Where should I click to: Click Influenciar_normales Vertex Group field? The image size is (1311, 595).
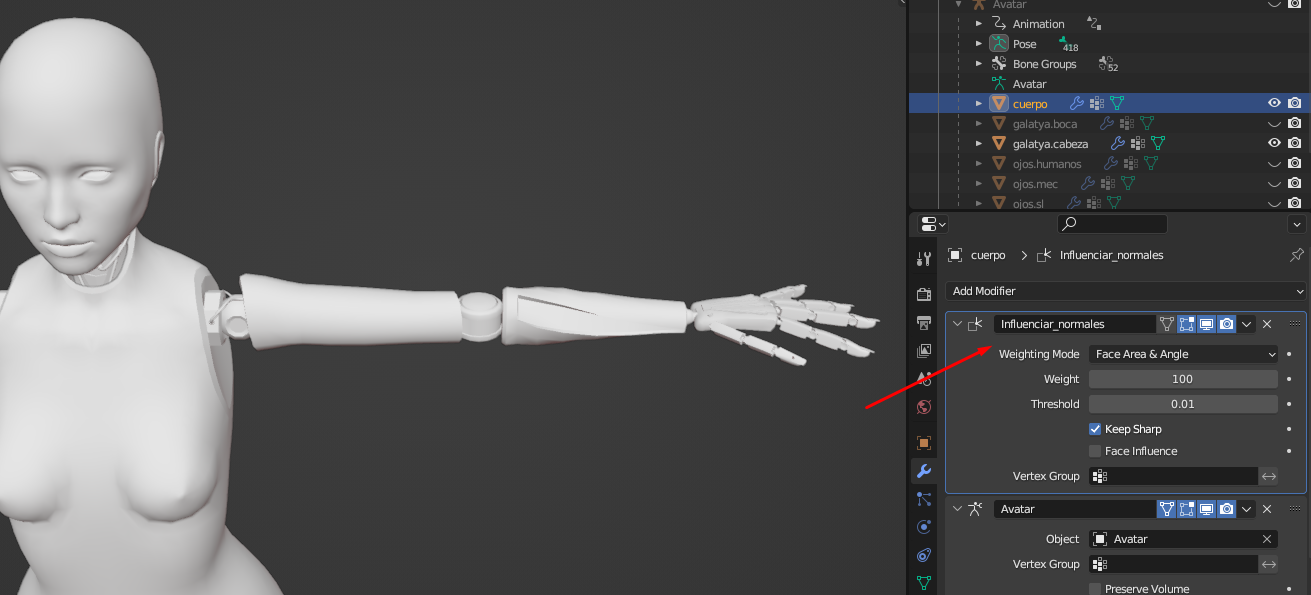1173,476
